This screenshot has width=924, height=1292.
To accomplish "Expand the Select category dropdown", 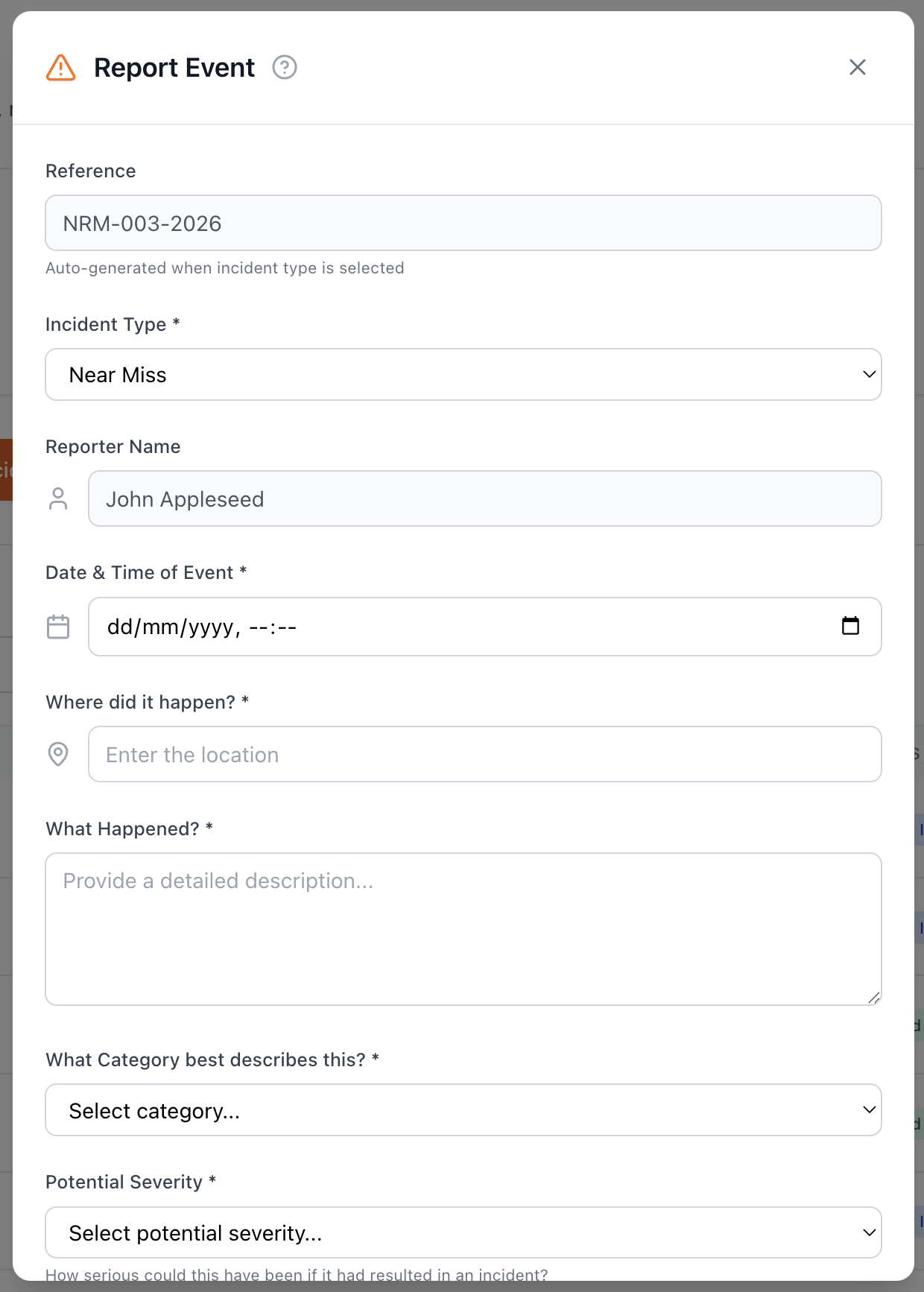I will (x=463, y=1110).
